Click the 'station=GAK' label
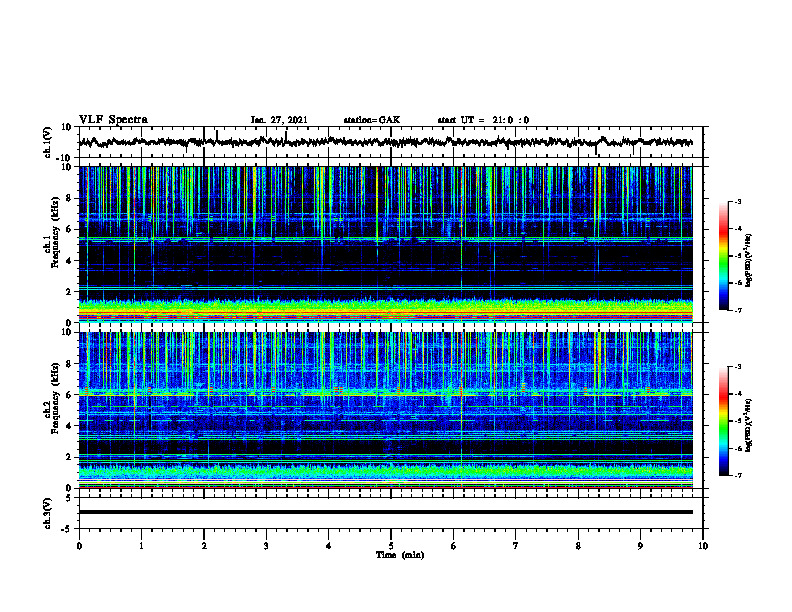792x612 pixels. (x=372, y=120)
